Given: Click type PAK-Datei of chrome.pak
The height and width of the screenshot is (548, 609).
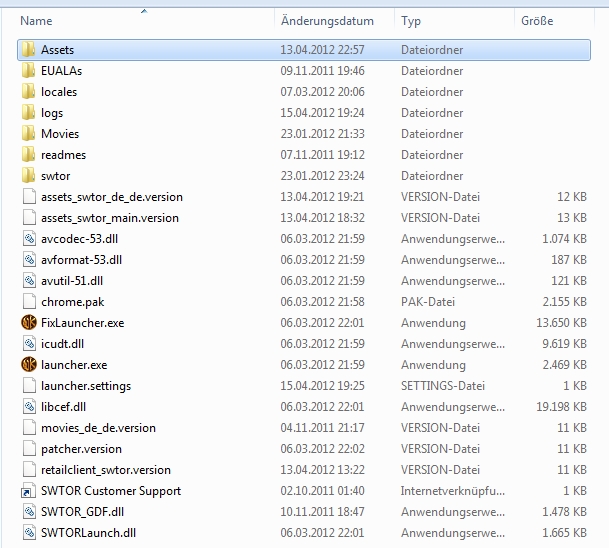Looking at the screenshot, I should click(428, 302).
